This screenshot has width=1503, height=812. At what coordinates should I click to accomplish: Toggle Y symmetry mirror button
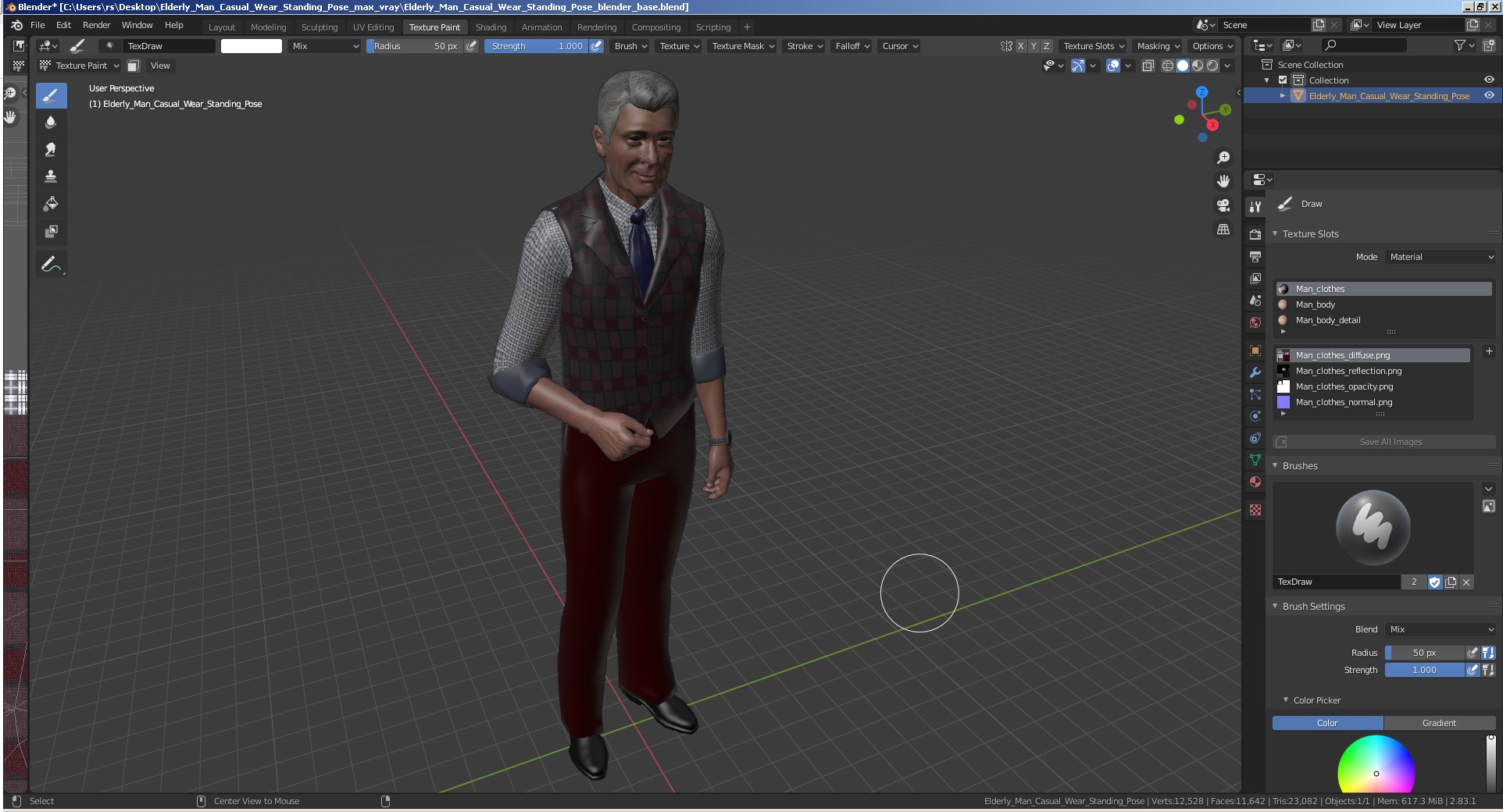point(1034,46)
